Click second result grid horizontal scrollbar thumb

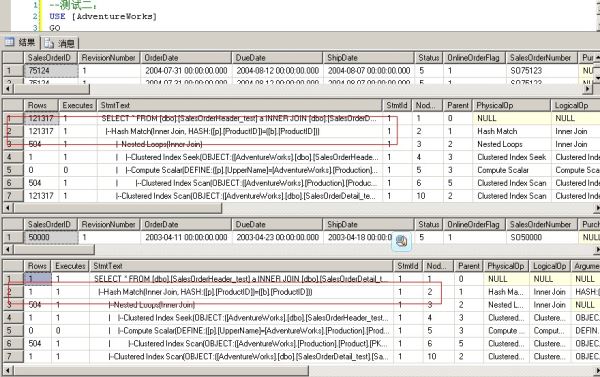pos(54,250)
